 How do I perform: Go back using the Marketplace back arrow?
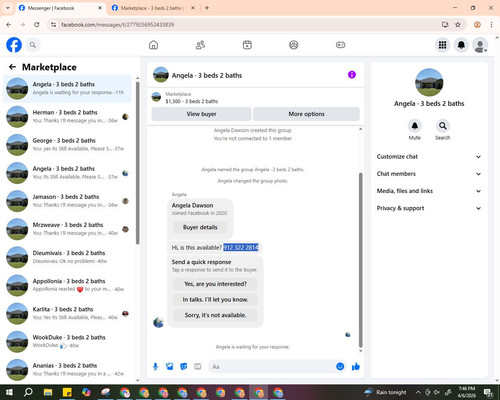coord(12,67)
